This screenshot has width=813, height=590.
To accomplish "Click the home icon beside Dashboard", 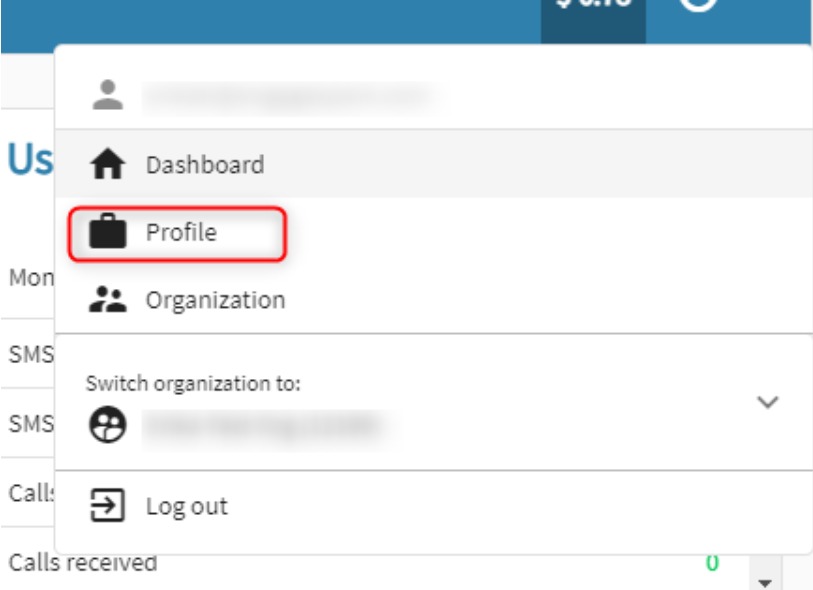I will [x=107, y=165].
